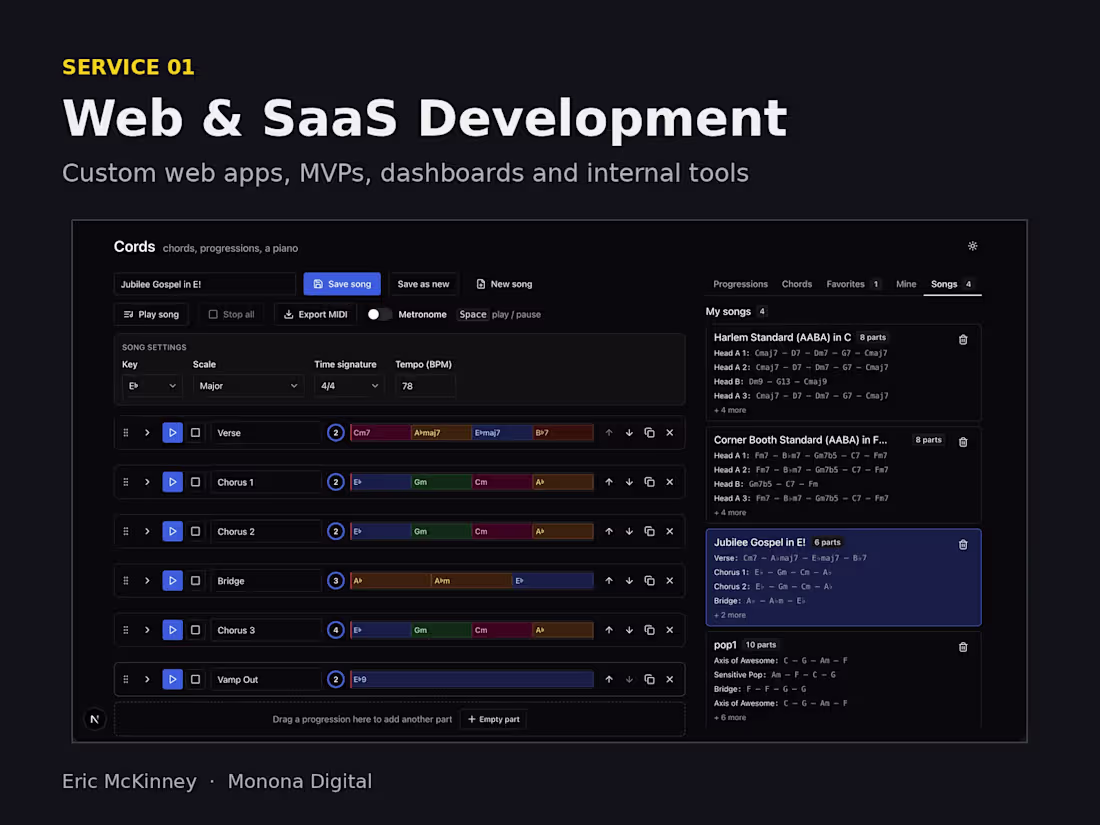The width and height of the screenshot is (1100, 825).
Task: Add an Empty part
Action: 494,719
